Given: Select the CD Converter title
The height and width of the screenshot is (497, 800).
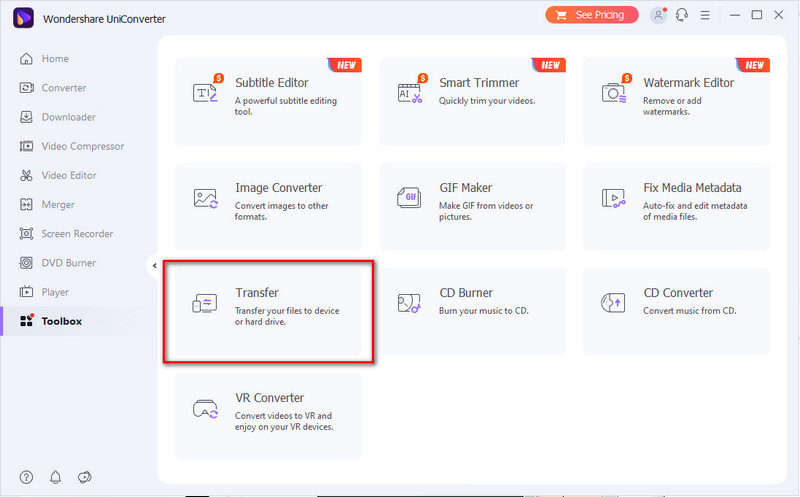Looking at the screenshot, I should (x=678, y=293).
